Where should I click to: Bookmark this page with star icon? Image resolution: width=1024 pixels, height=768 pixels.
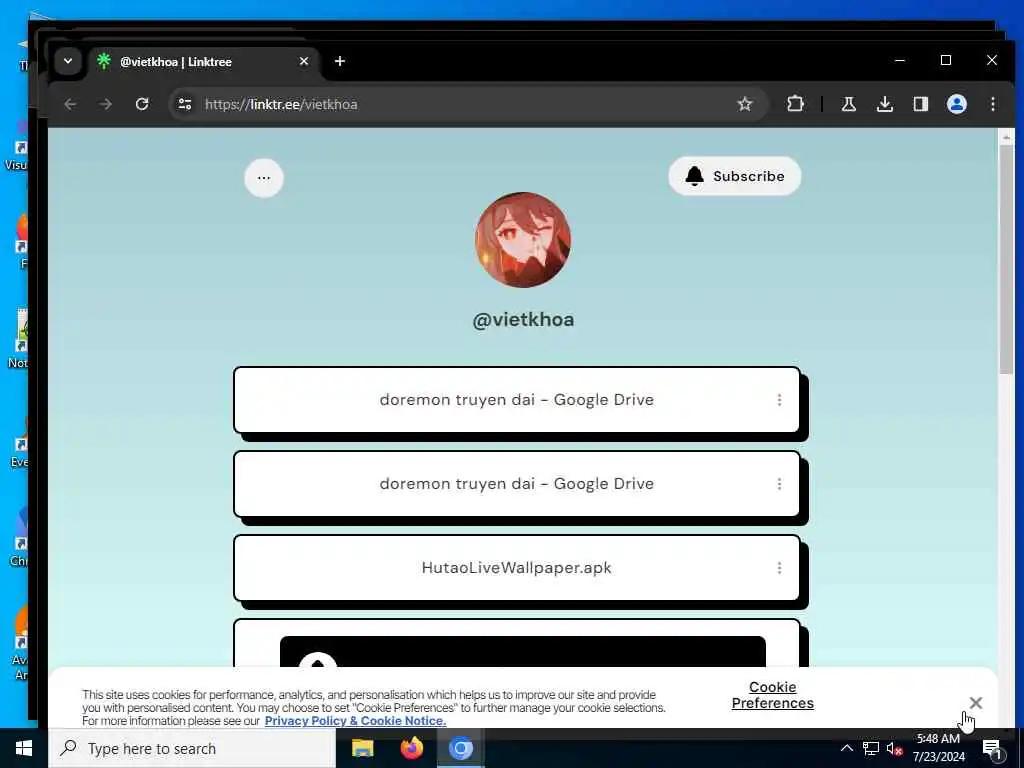click(744, 104)
